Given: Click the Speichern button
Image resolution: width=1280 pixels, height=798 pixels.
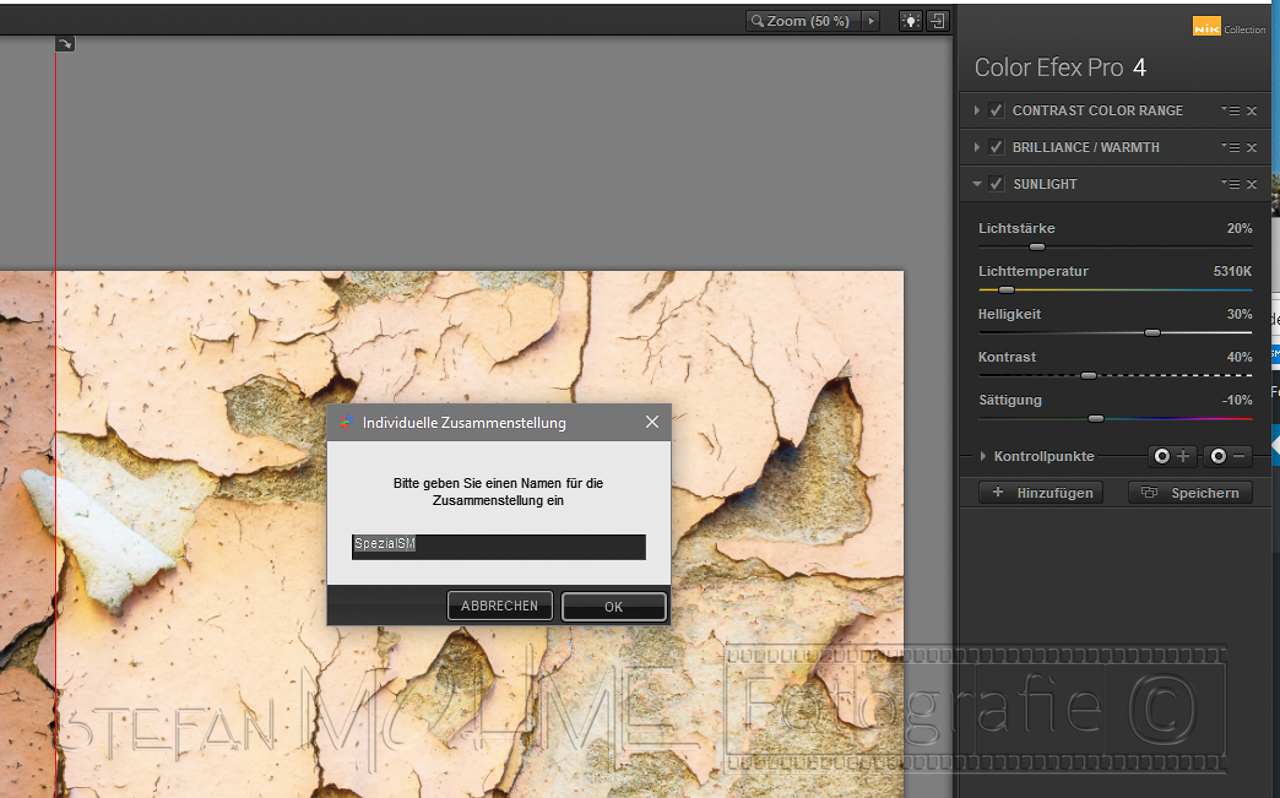Looking at the screenshot, I should (x=1190, y=493).
